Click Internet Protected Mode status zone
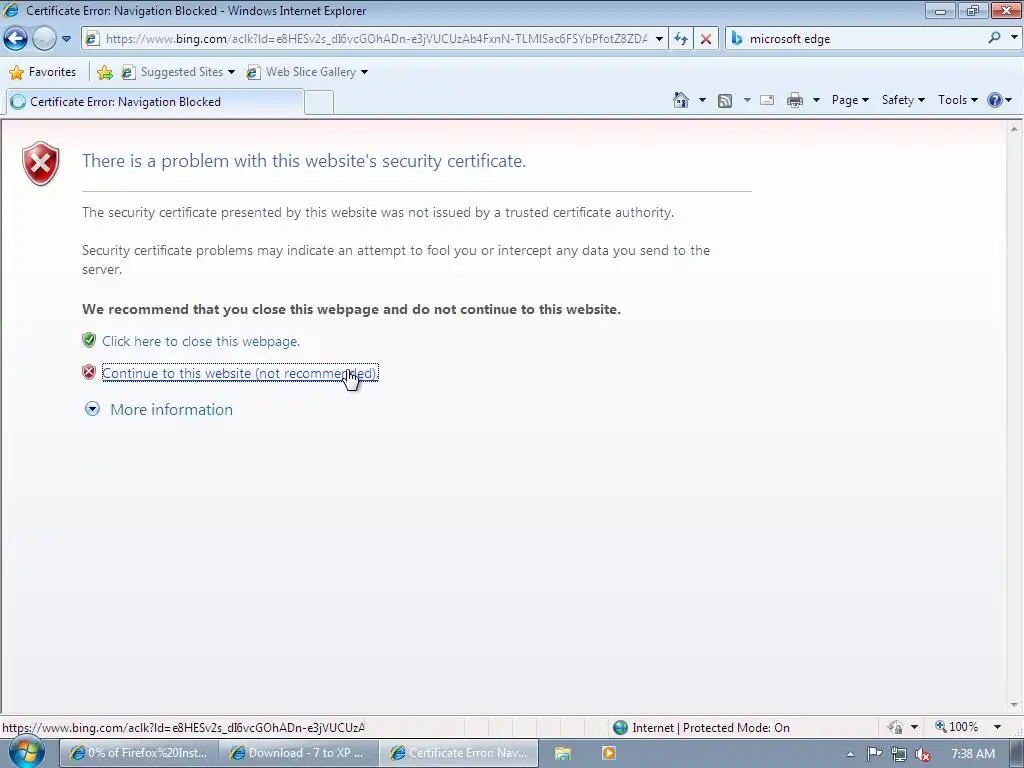1024x768 pixels. [702, 728]
